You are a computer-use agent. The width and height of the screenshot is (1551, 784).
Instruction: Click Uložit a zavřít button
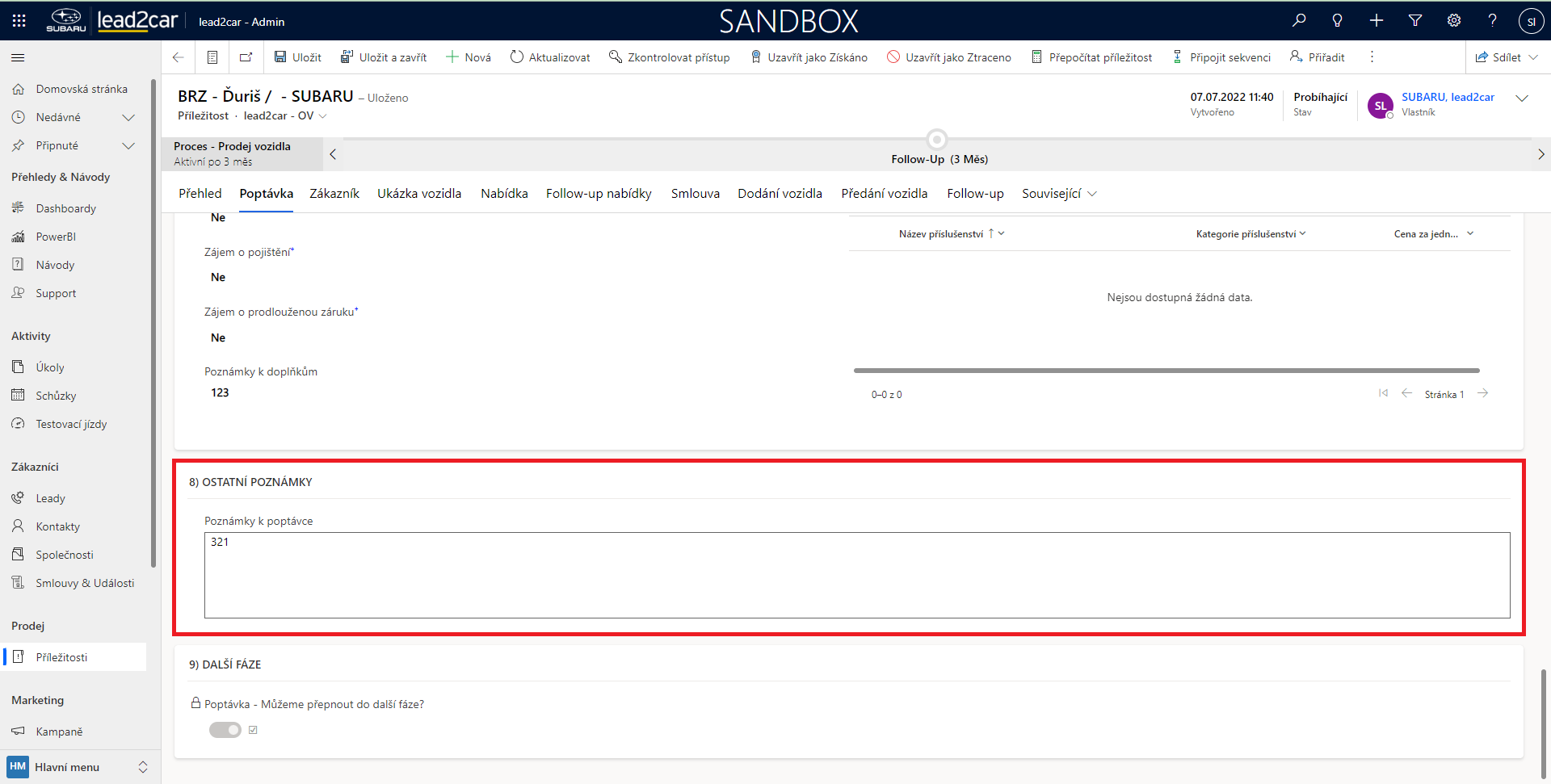point(384,57)
